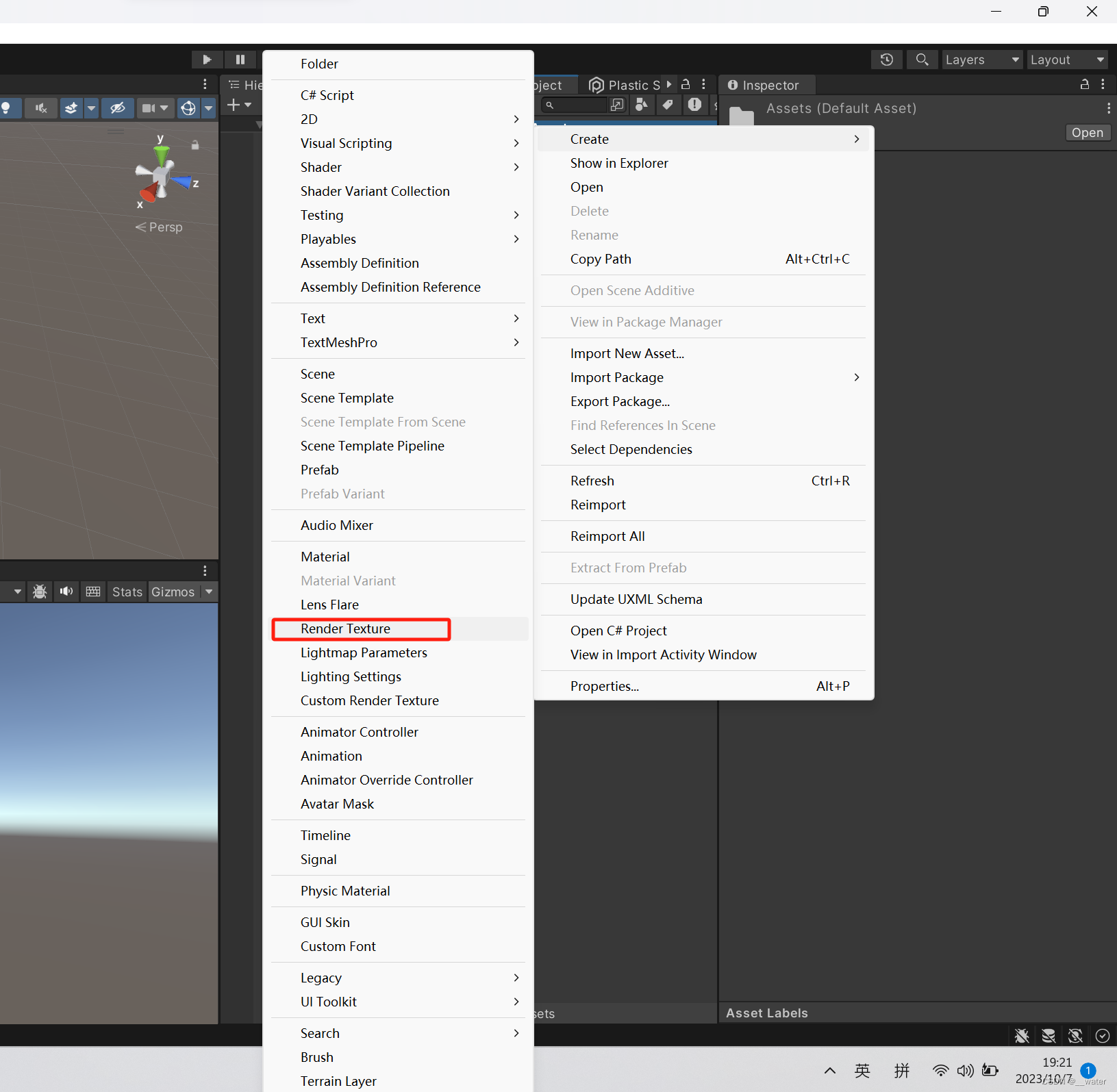This screenshot has height=1092, width=1117.
Task: Click the cache server status icon
Action: coord(1049,1036)
